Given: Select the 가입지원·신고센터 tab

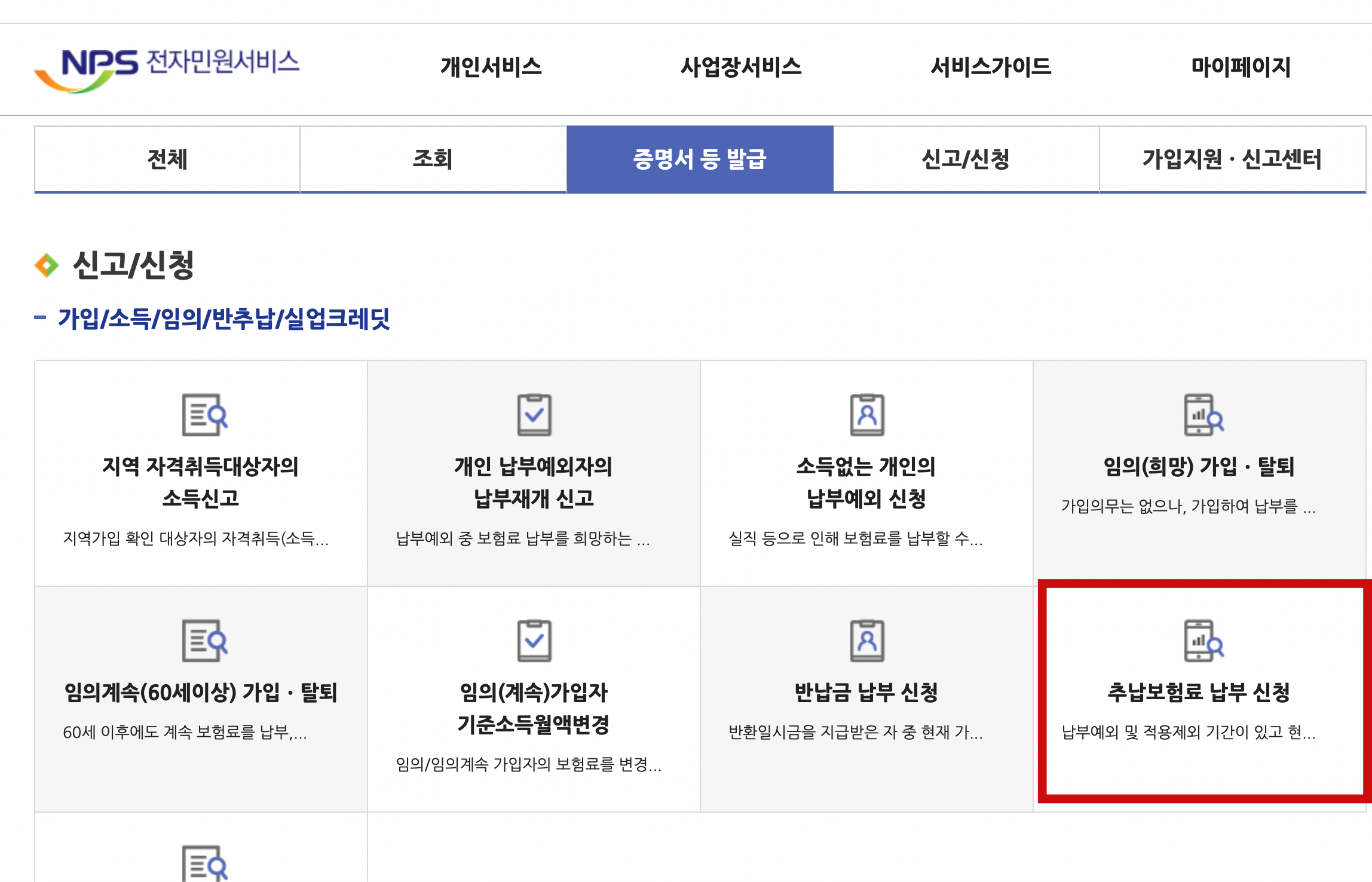Looking at the screenshot, I should (x=1235, y=159).
